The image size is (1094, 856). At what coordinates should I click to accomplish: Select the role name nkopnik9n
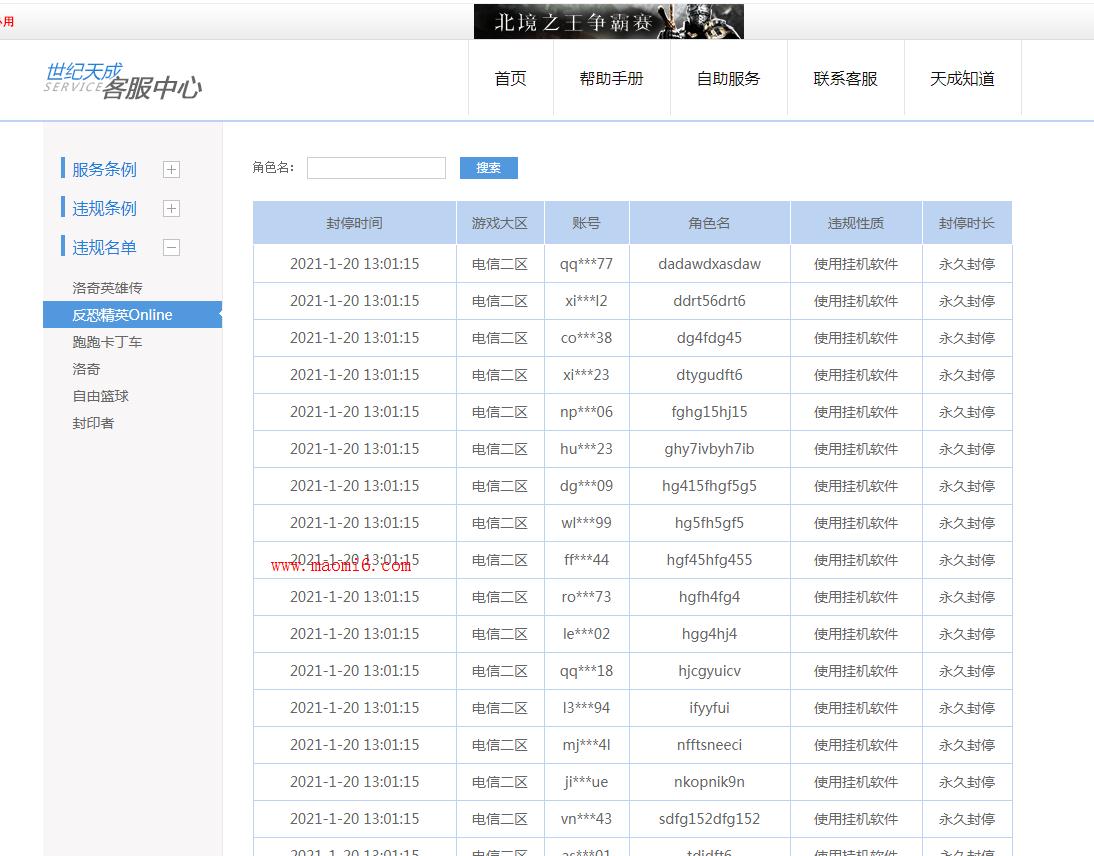click(710, 782)
